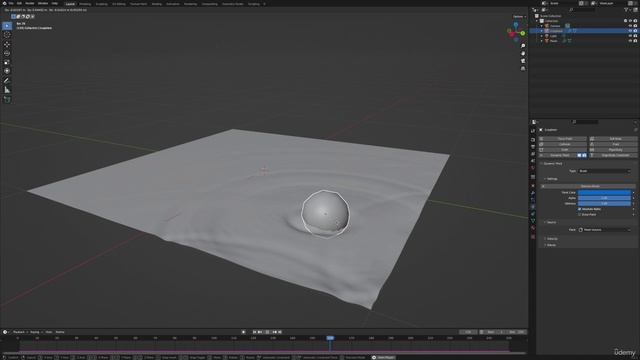Open the View Layer properties tab
This screenshot has width=640, height=360.
[533, 154]
